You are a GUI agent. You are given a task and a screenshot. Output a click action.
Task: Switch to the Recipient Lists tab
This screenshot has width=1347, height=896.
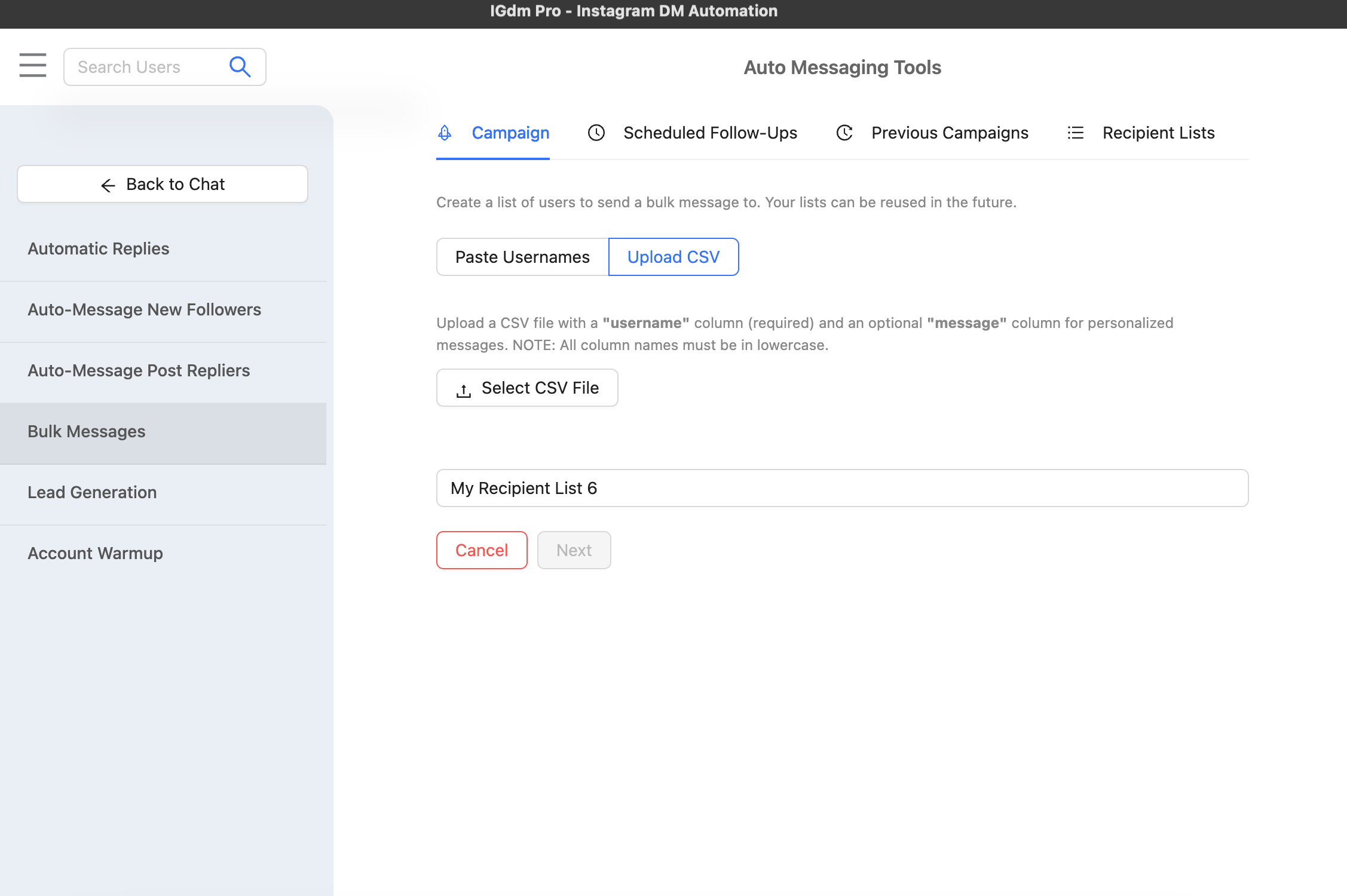(x=1158, y=133)
